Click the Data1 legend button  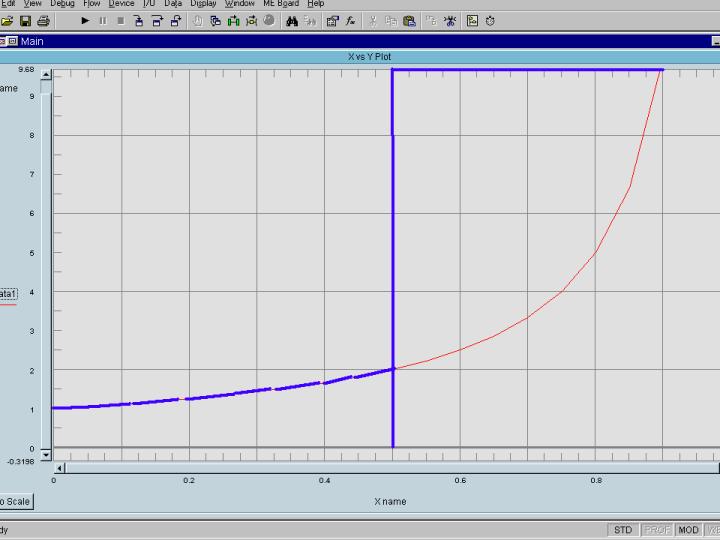[x=7, y=294]
